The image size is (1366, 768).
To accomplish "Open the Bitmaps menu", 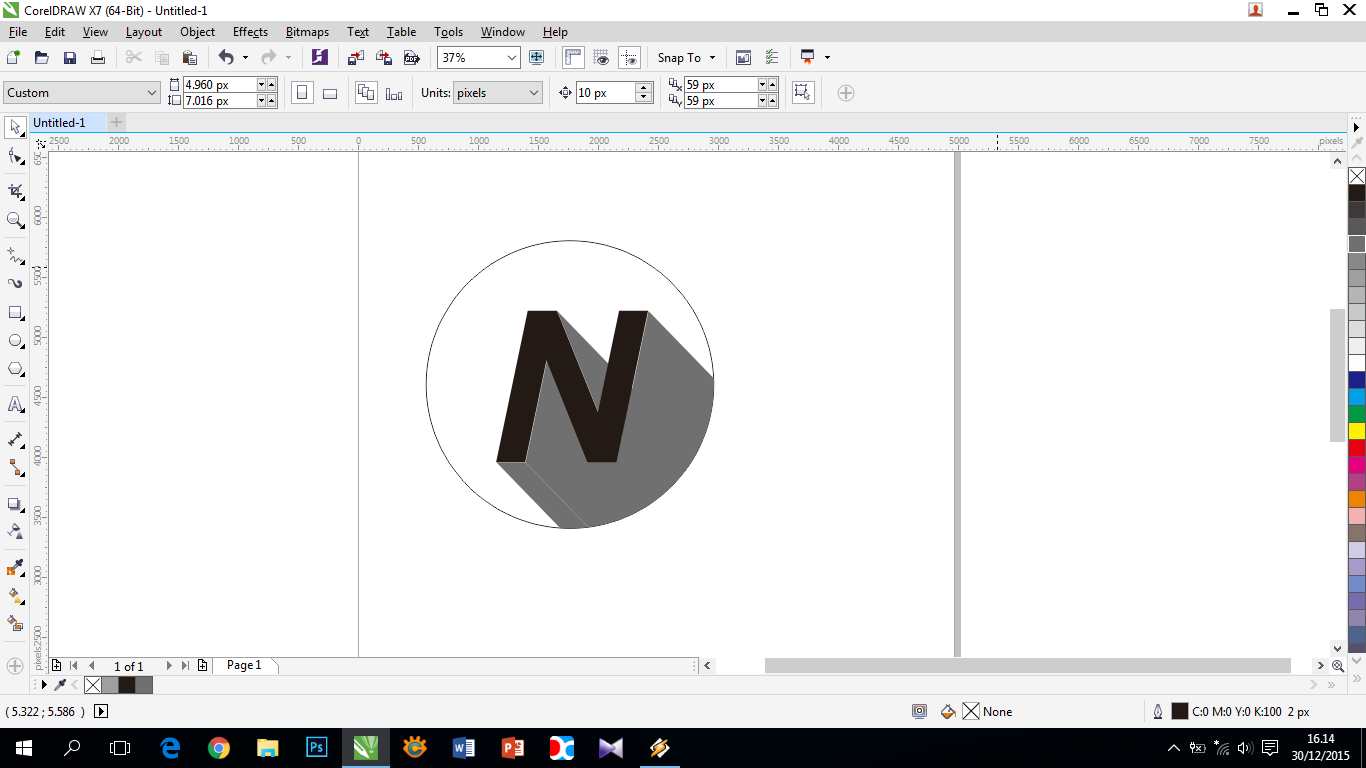I will [x=307, y=32].
